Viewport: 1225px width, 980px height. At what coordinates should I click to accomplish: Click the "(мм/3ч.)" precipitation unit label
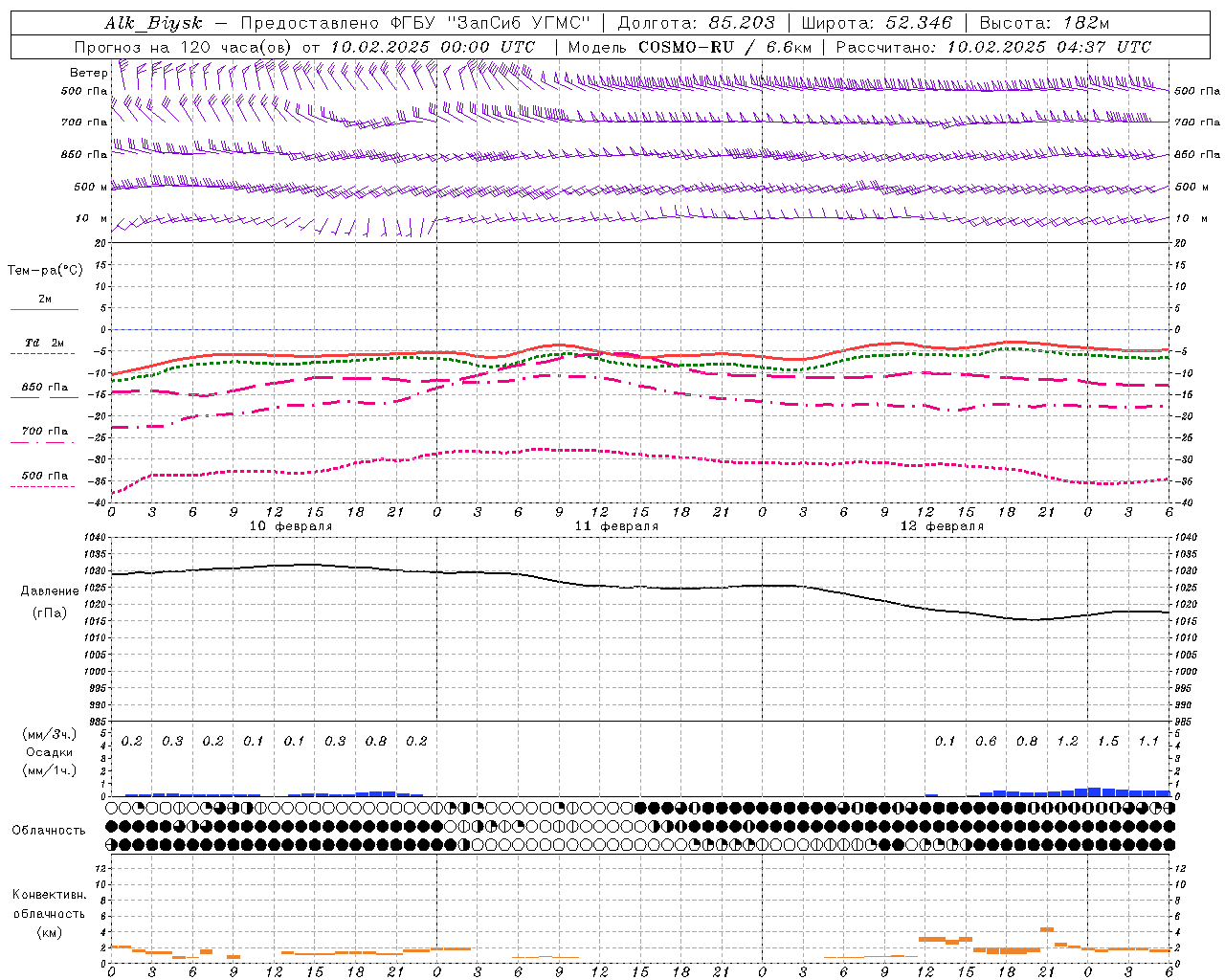tap(50, 734)
